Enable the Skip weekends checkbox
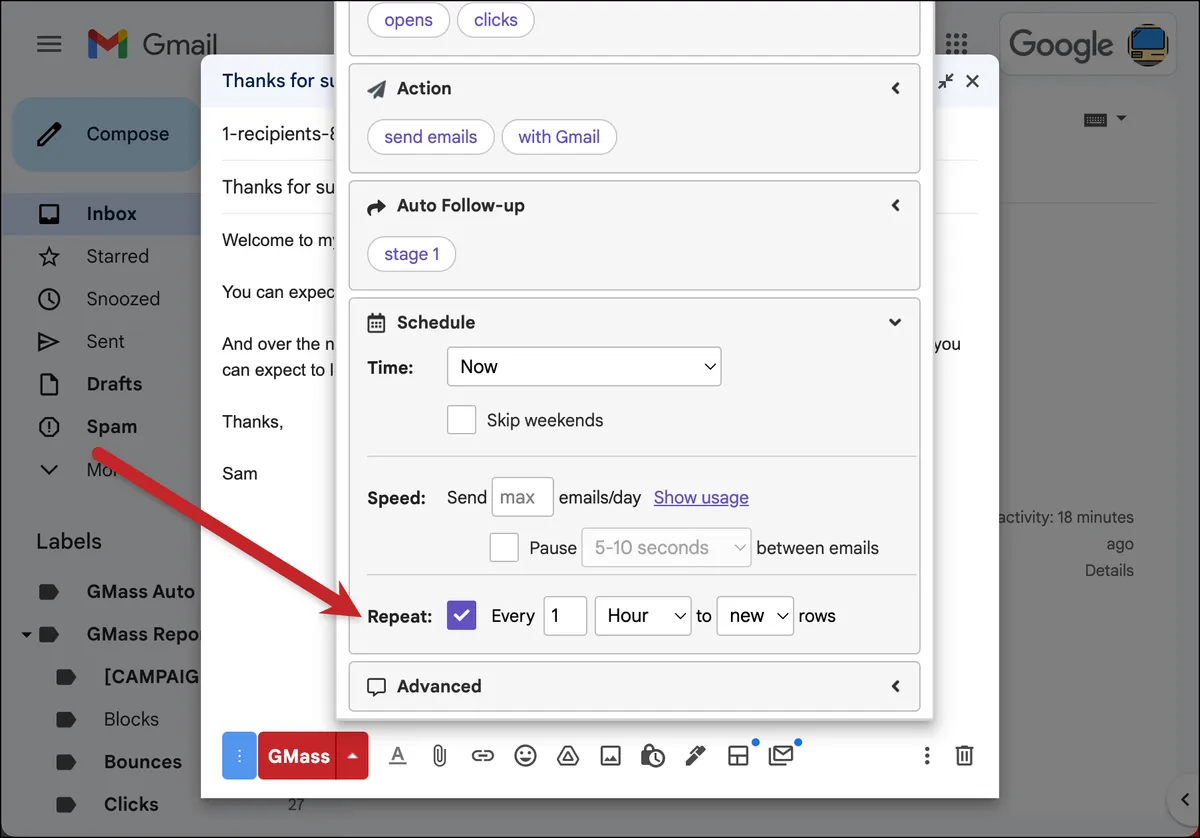This screenshot has width=1200, height=838. 461,420
